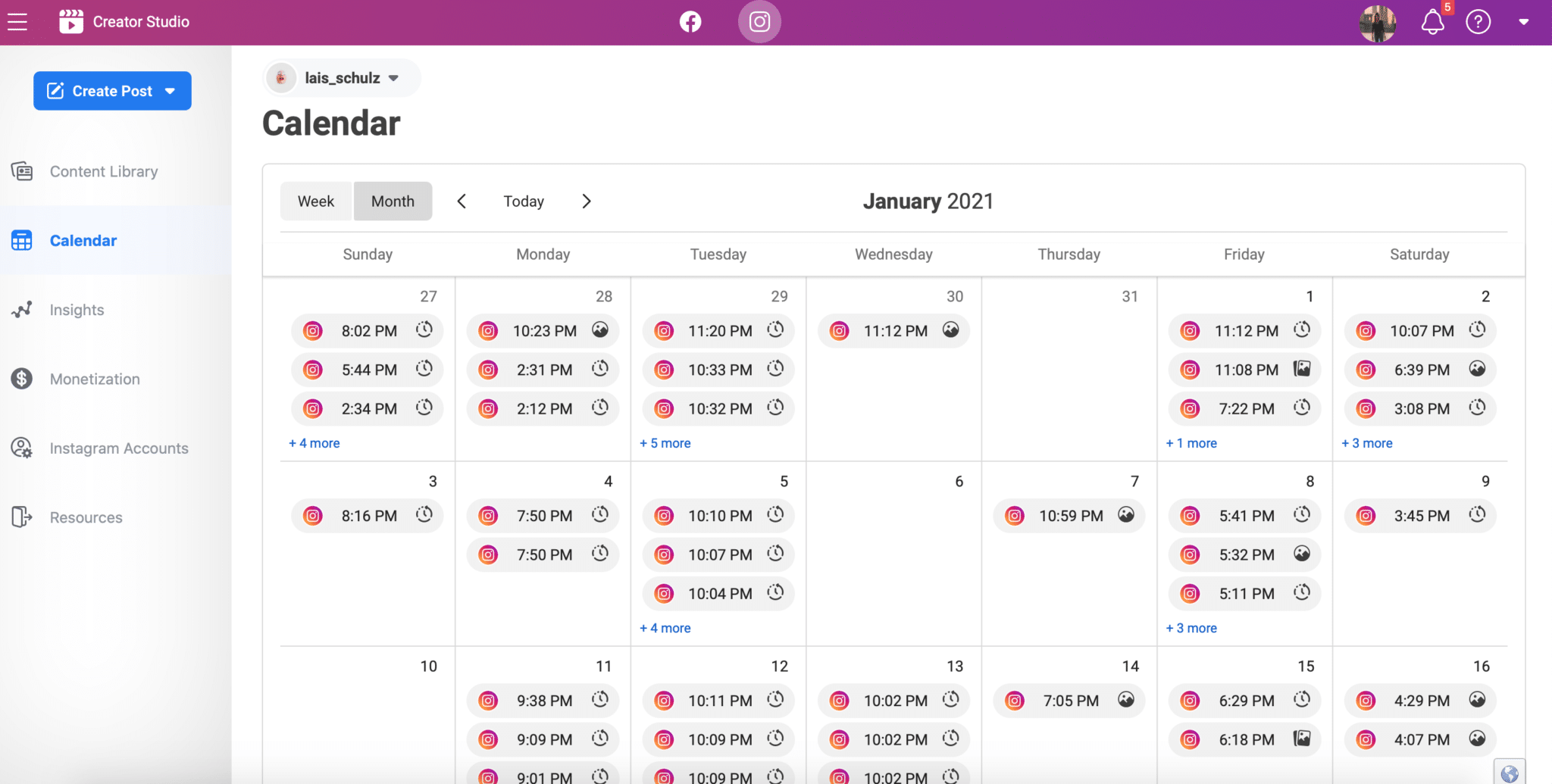Click the Instagram Accounts gear-person icon

[22, 448]
